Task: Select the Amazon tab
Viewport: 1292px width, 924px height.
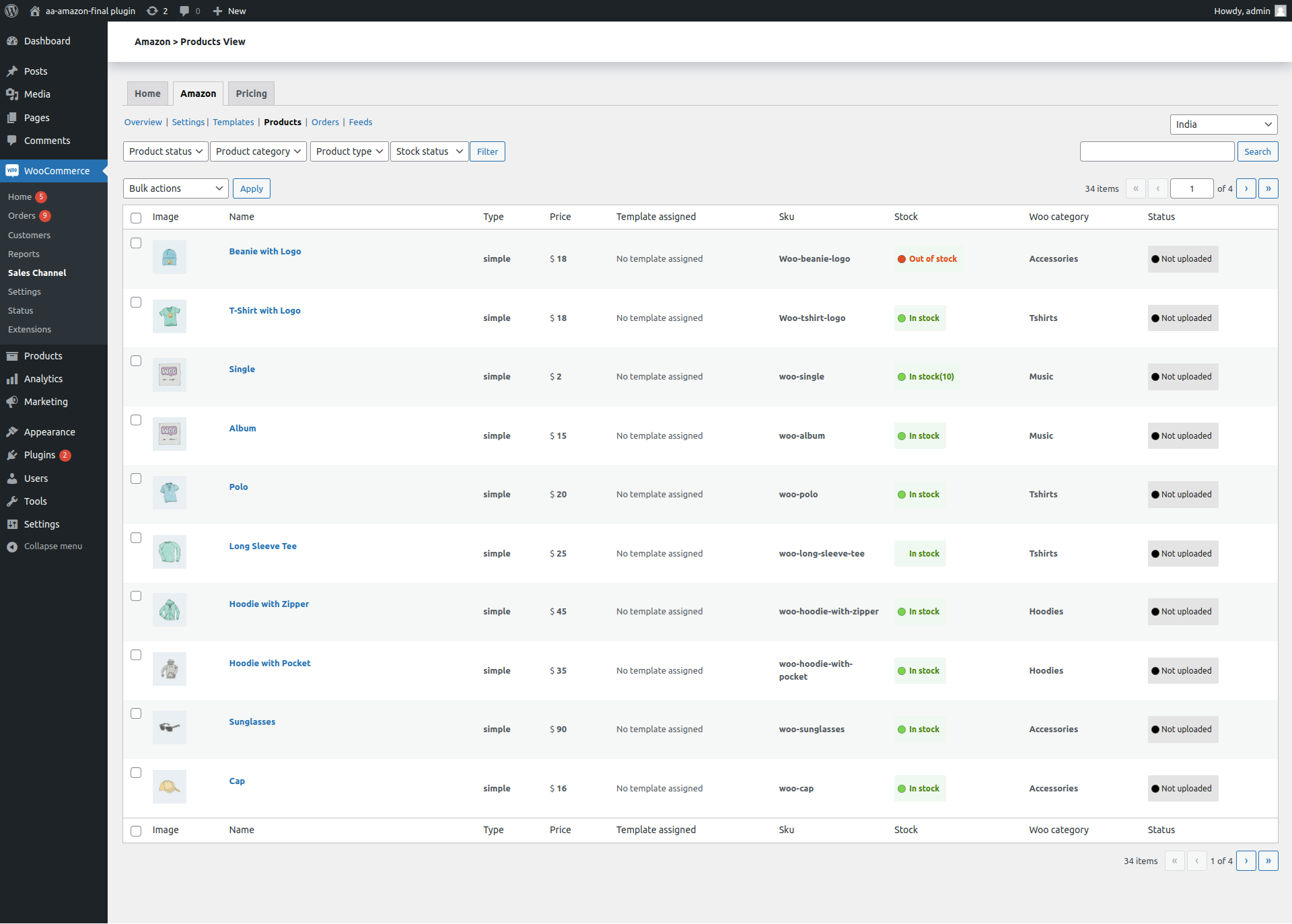Action: pyautogui.click(x=198, y=94)
